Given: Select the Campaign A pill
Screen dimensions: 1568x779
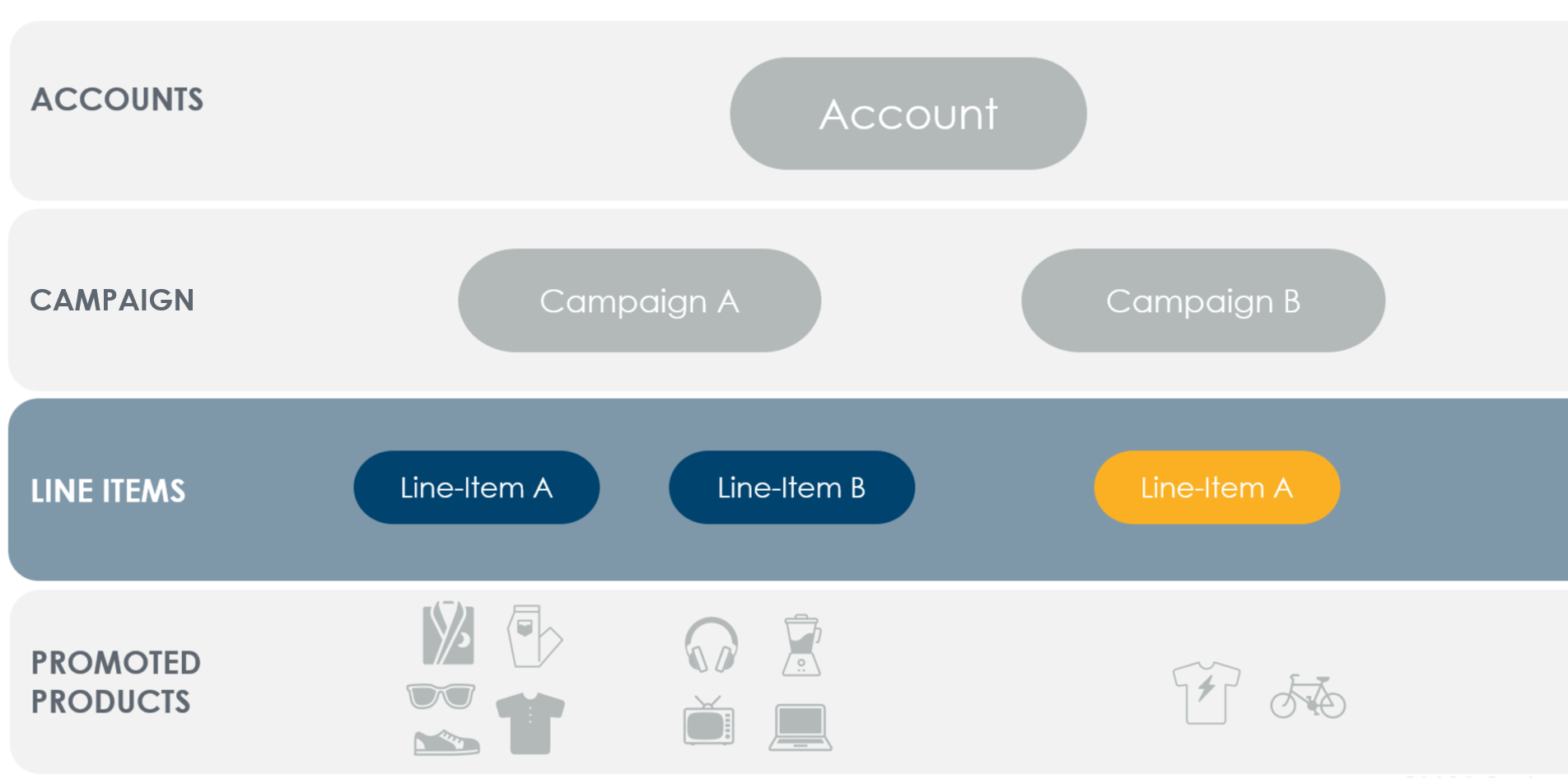Looking at the screenshot, I should pyautogui.click(x=640, y=301).
